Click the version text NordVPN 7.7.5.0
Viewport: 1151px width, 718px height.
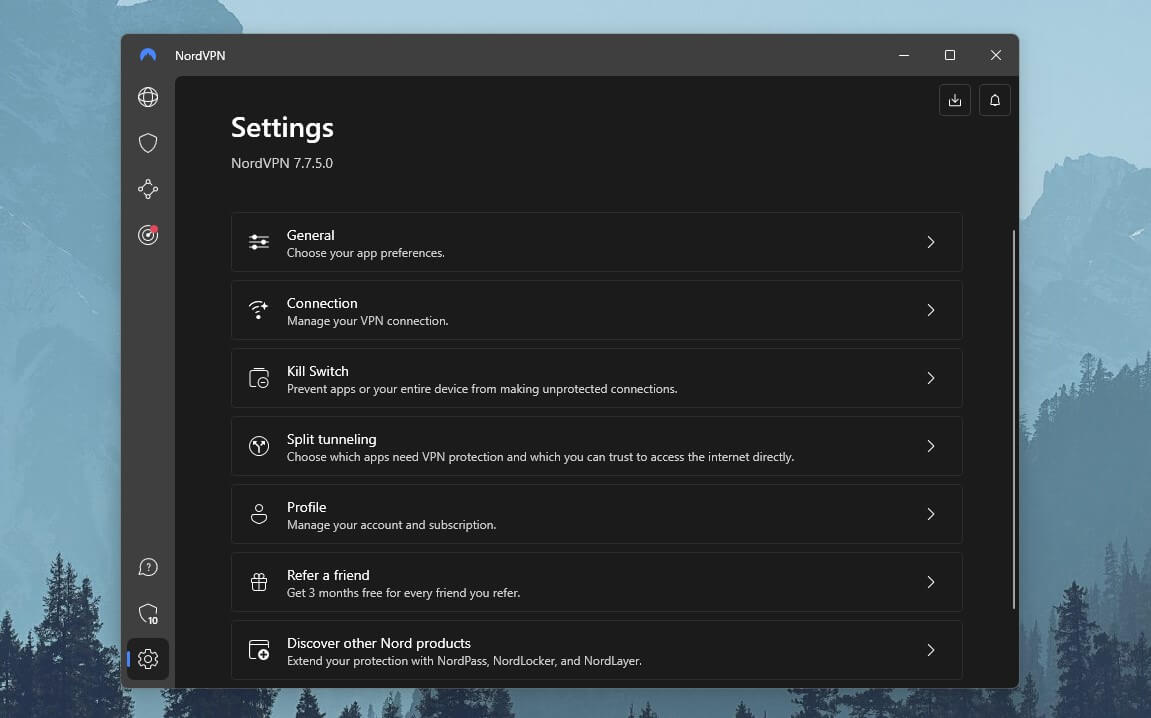(x=282, y=163)
